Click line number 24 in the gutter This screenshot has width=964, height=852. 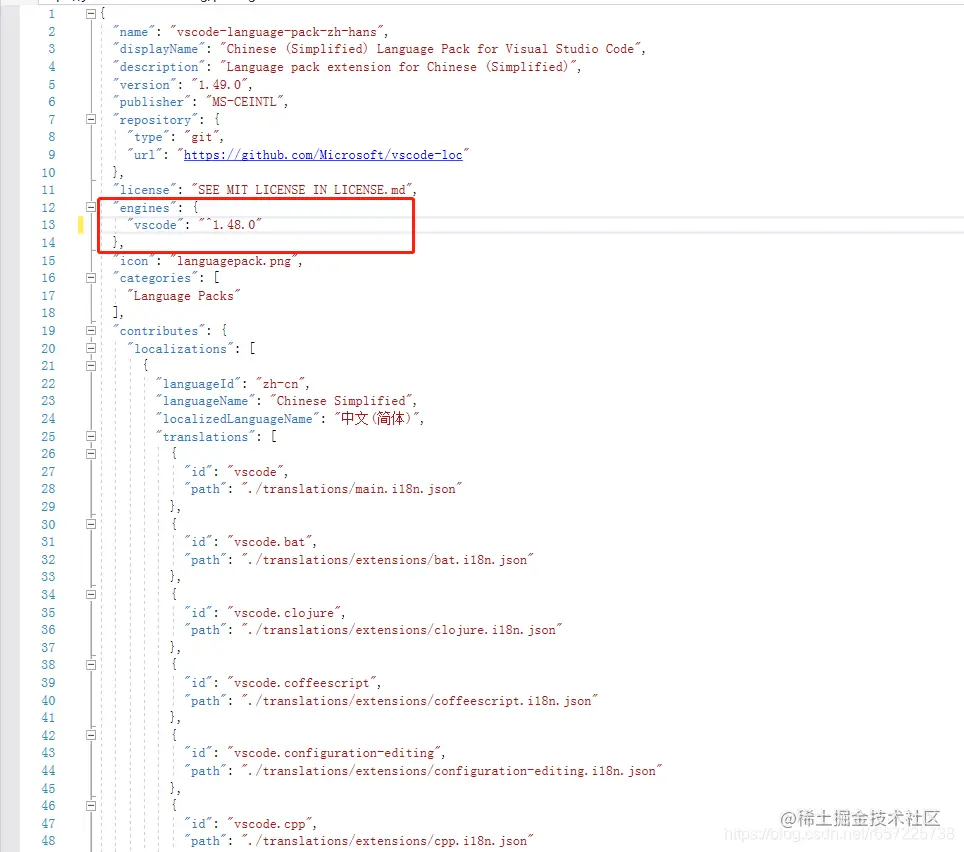pos(49,419)
